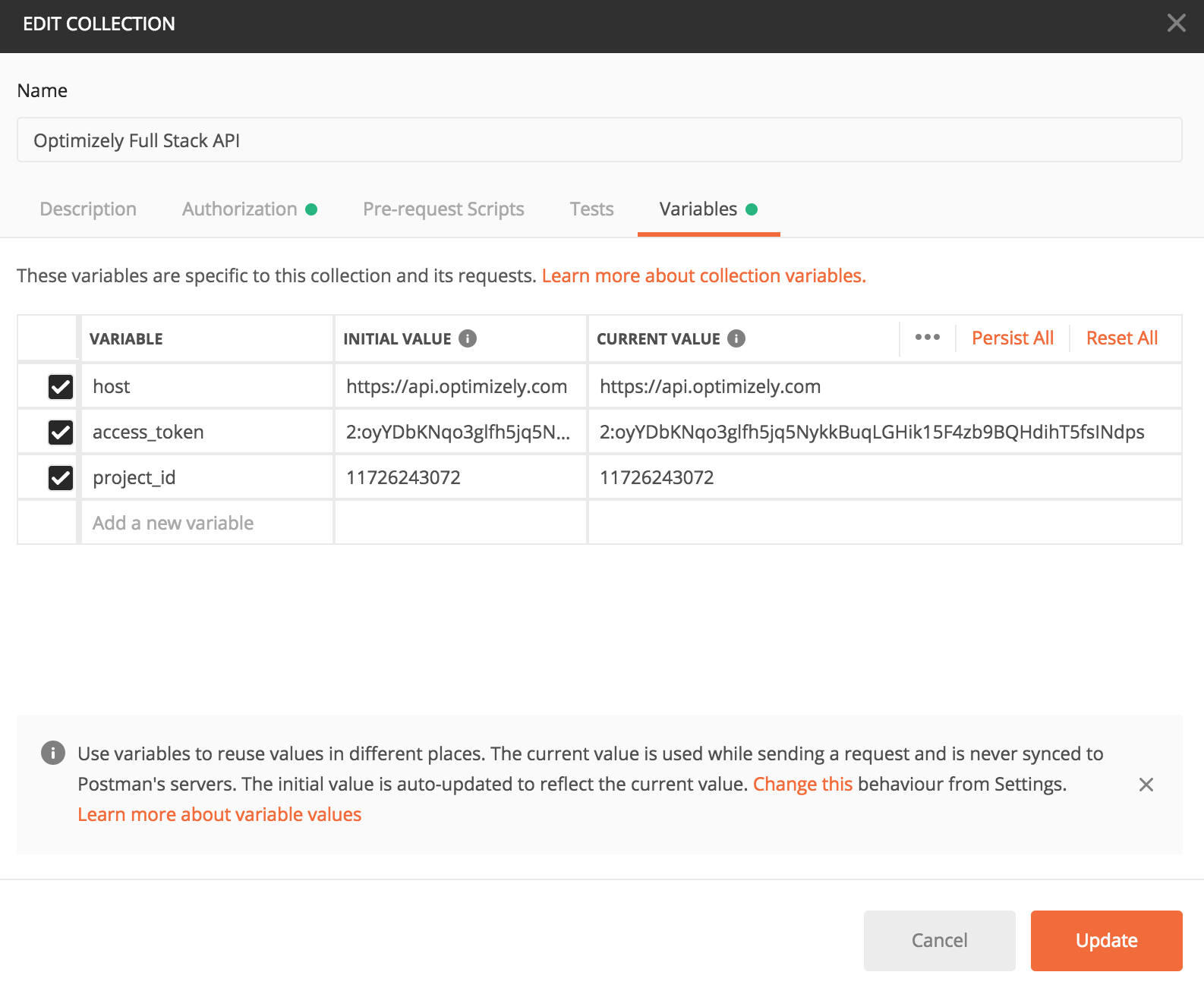Screen dimensions: 1204x994
Task: Uncheck the host variable checkbox
Action: (x=61, y=387)
